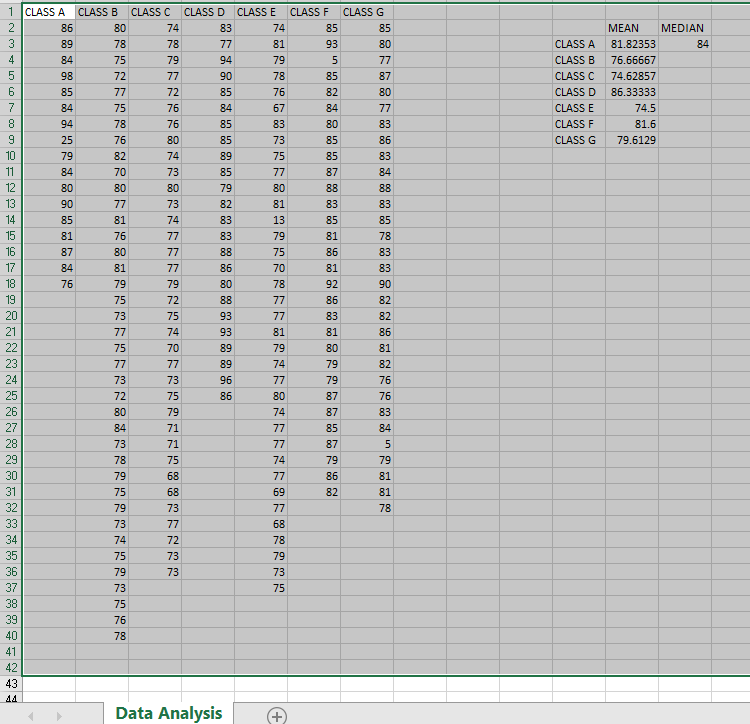Select the value 5 in Class F

pyautogui.click(x=314, y=60)
